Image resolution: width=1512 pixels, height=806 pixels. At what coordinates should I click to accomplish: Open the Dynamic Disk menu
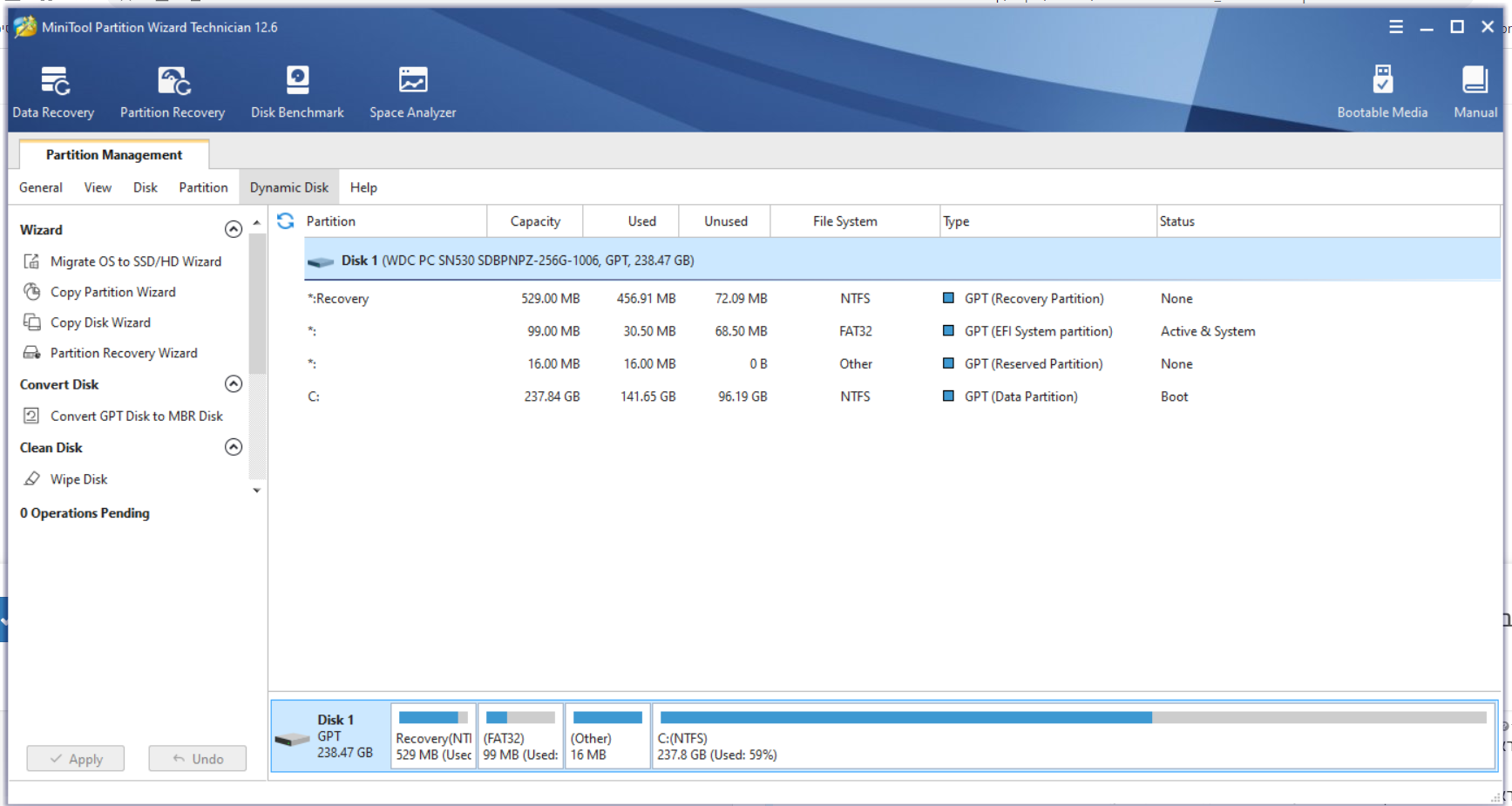click(x=289, y=187)
